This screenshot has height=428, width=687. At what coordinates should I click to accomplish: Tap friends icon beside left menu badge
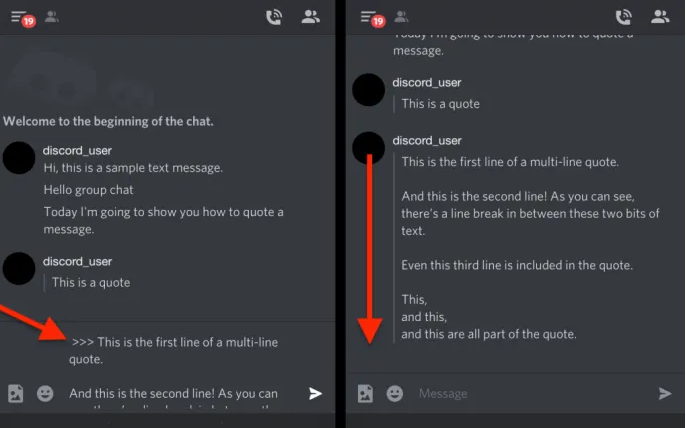pos(52,17)
